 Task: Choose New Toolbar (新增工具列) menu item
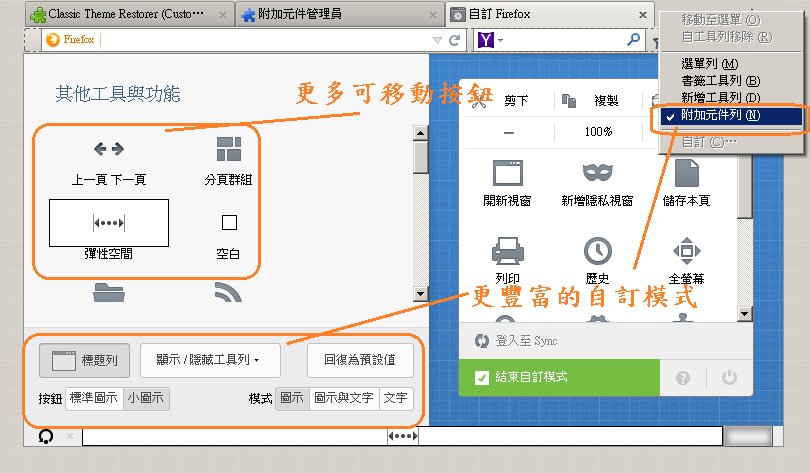[731, 98]
